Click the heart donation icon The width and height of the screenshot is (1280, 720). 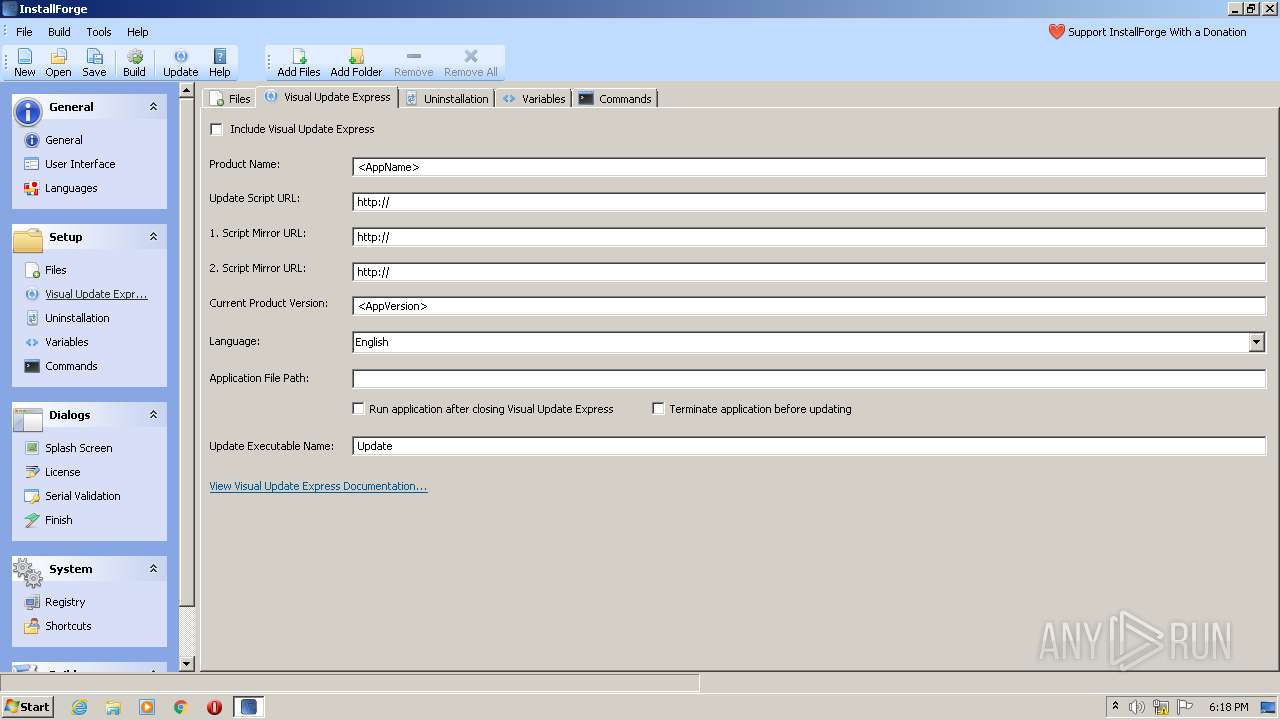point(1057,32)
